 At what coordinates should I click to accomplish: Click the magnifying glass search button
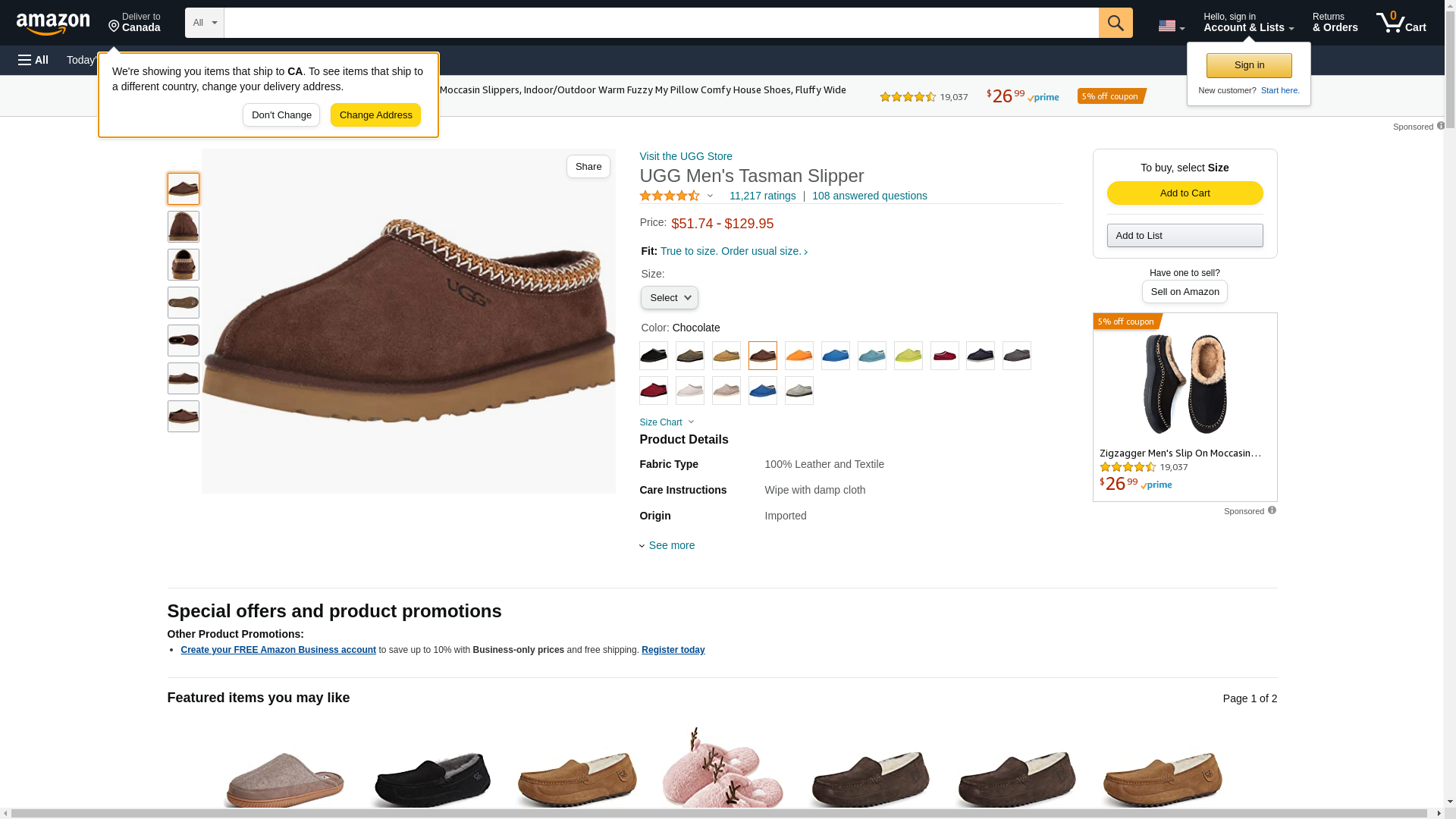[x=1115, y=23]
